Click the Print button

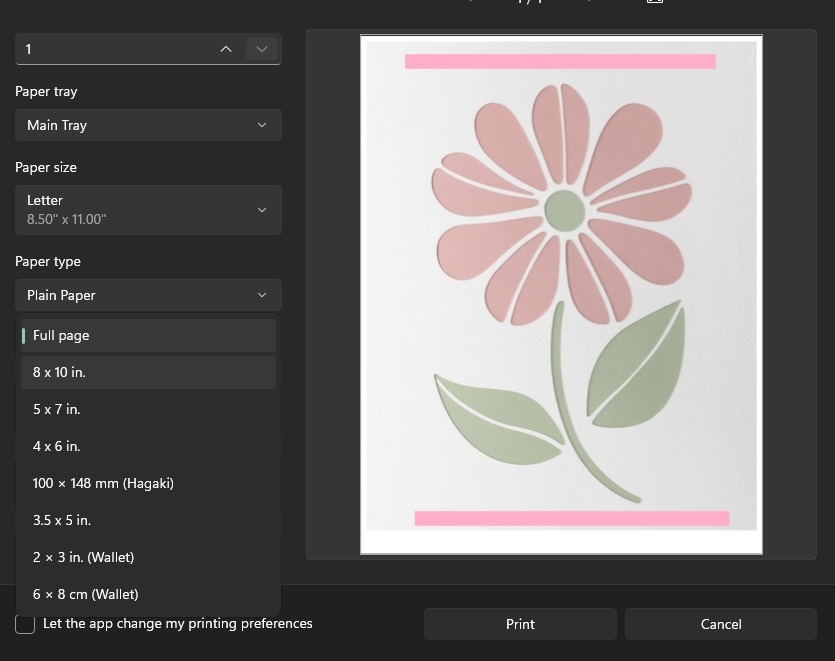click(x=520, y=624)
